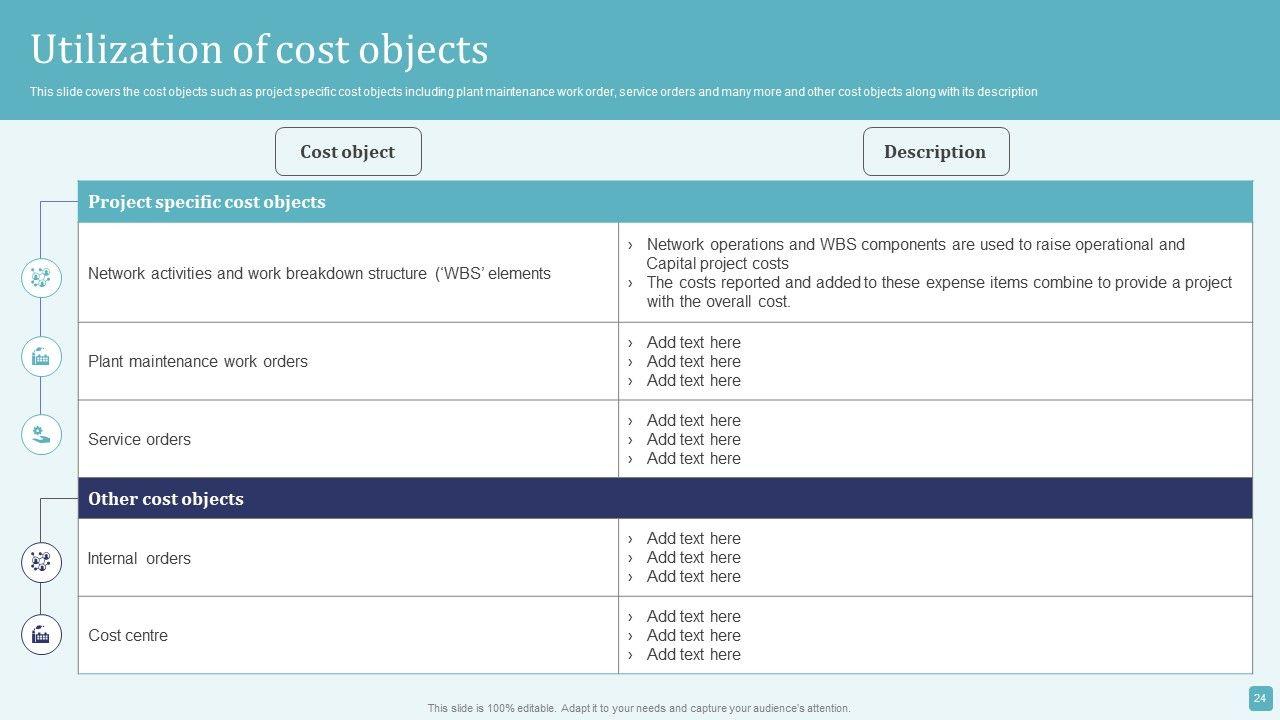Viewport: 1280px width, 720px height.
Task: Click the Project specific cost objects header
Action: pyautogui.click(x=207, y=202)
